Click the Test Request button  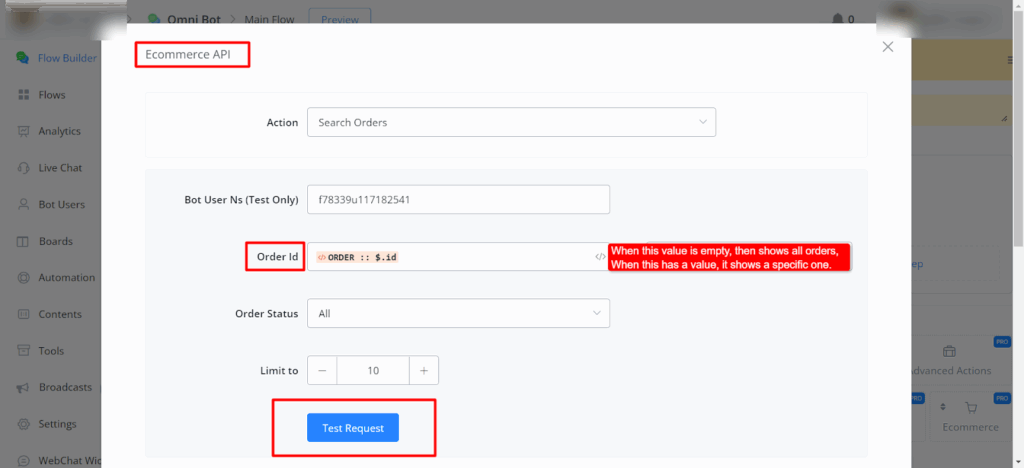click(x=352, y=428)
